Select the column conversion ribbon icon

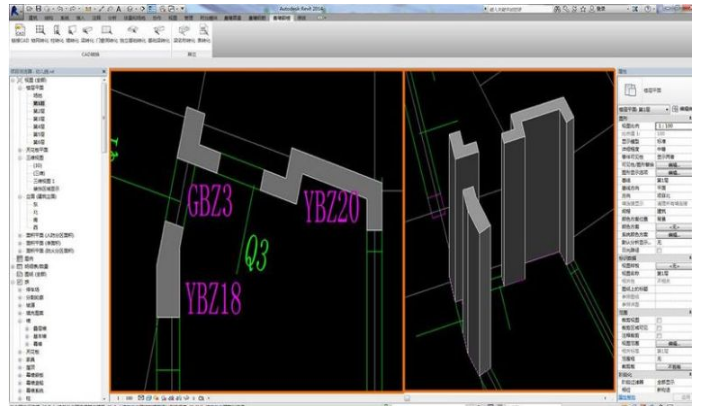click(57, 34)
